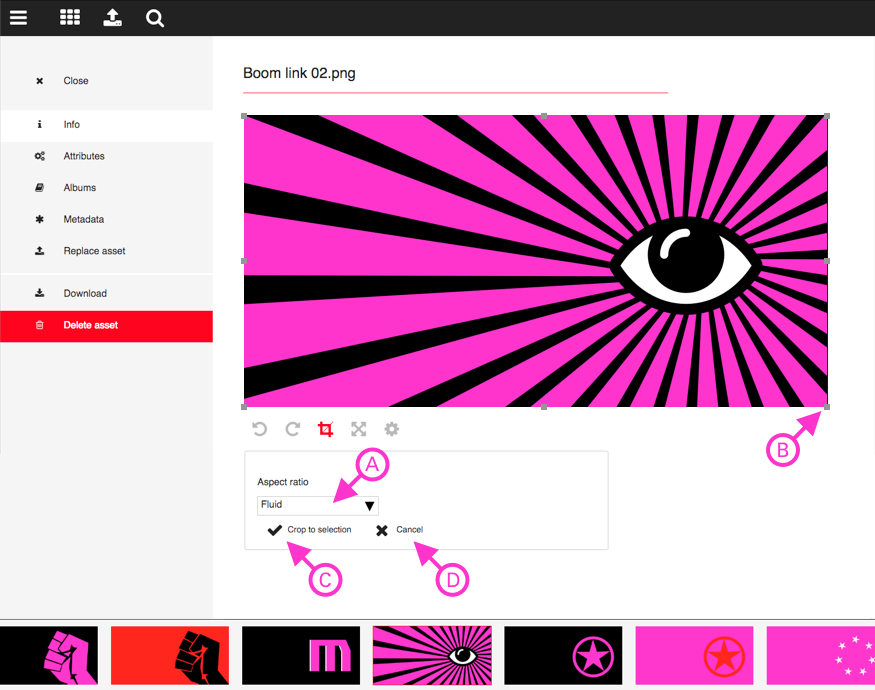Click the checkmark icon beside Crop to selection
The image size is (875, 690).
click(x=275, y=530)
